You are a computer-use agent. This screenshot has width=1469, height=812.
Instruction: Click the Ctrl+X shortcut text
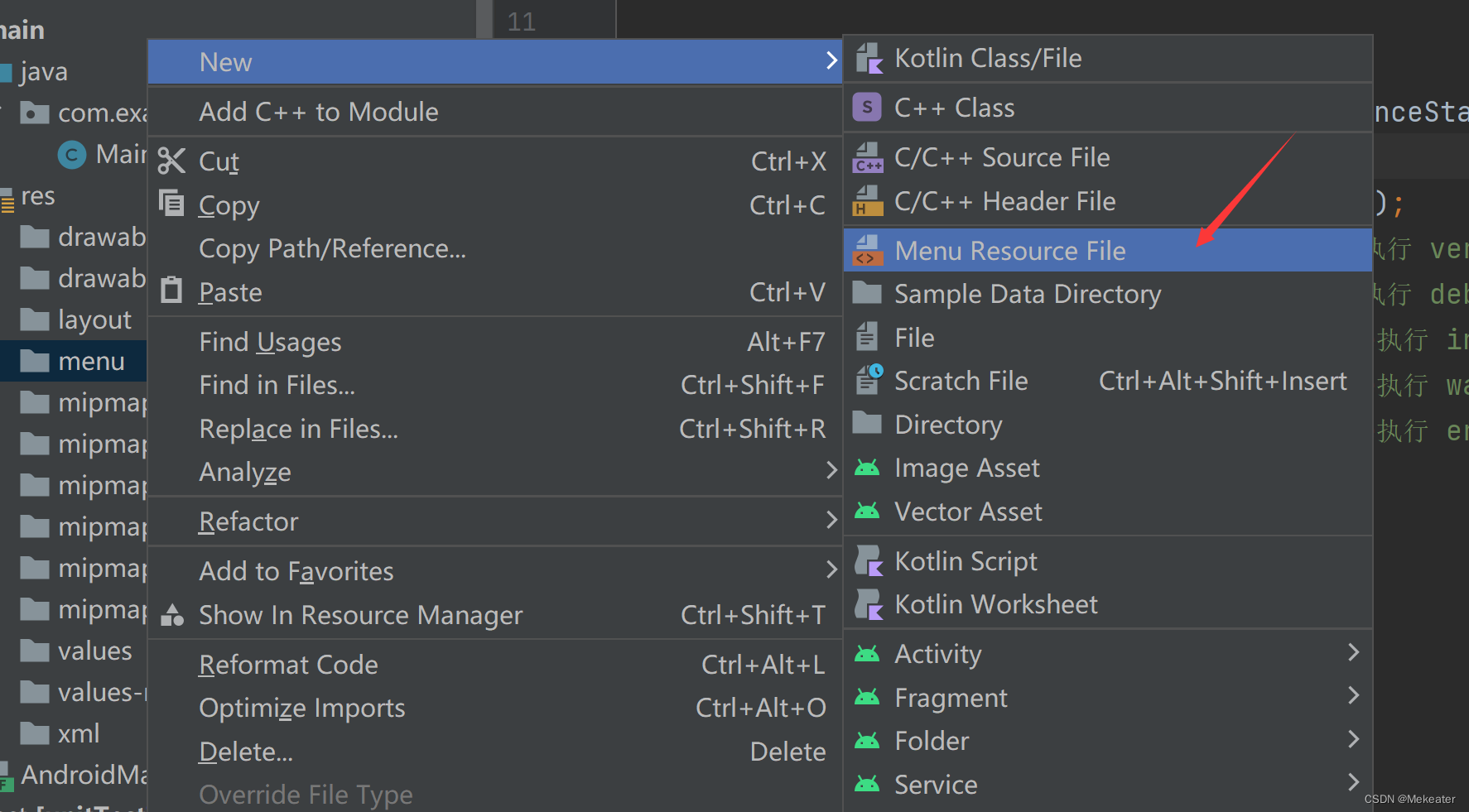coord(788,161)
